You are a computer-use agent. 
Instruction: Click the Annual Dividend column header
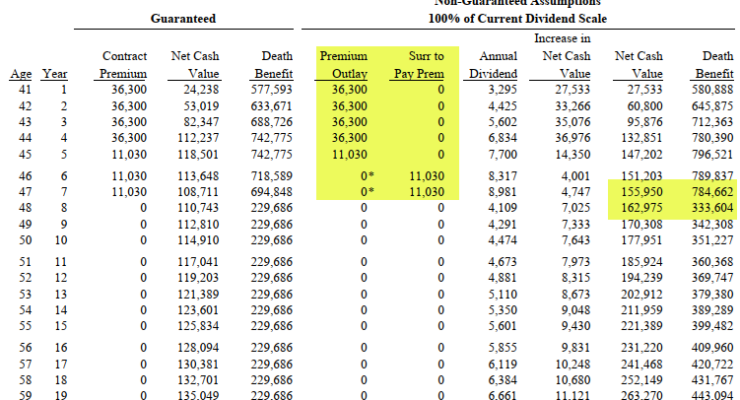[x=493, y=65]
